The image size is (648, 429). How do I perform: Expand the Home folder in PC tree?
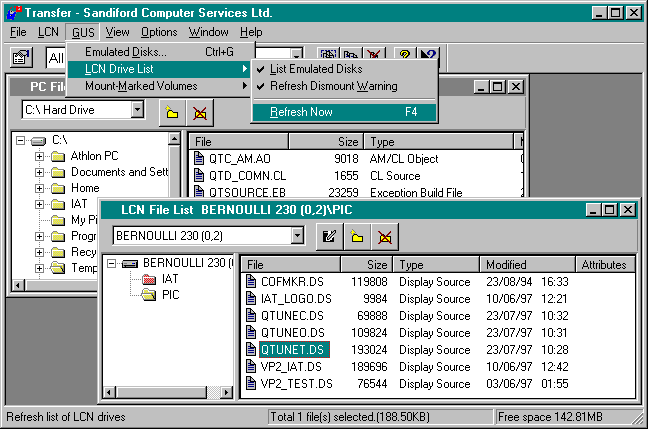coord(39,188)
